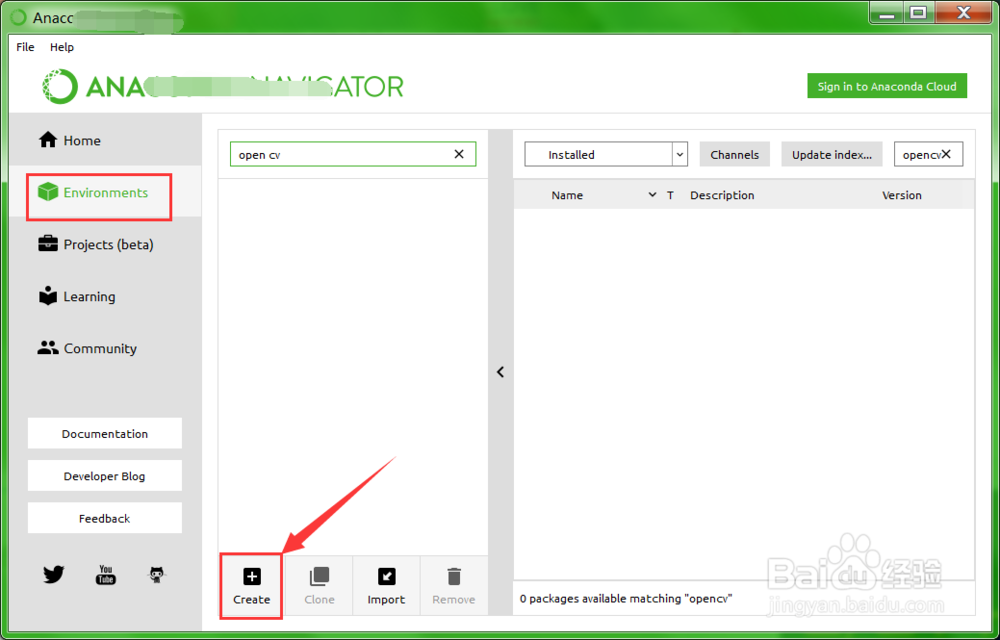
Task: Click the Import environment icon
Action: pyautogui.click(x=386, y=577)
